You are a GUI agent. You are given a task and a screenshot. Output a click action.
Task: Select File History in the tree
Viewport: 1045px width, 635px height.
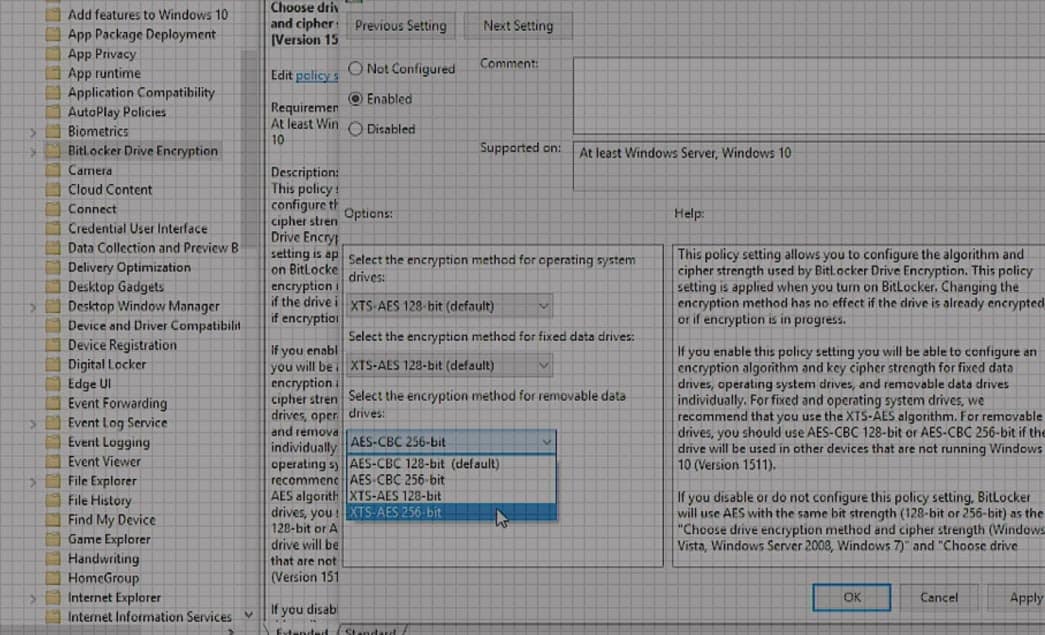(x=99, y=500)
